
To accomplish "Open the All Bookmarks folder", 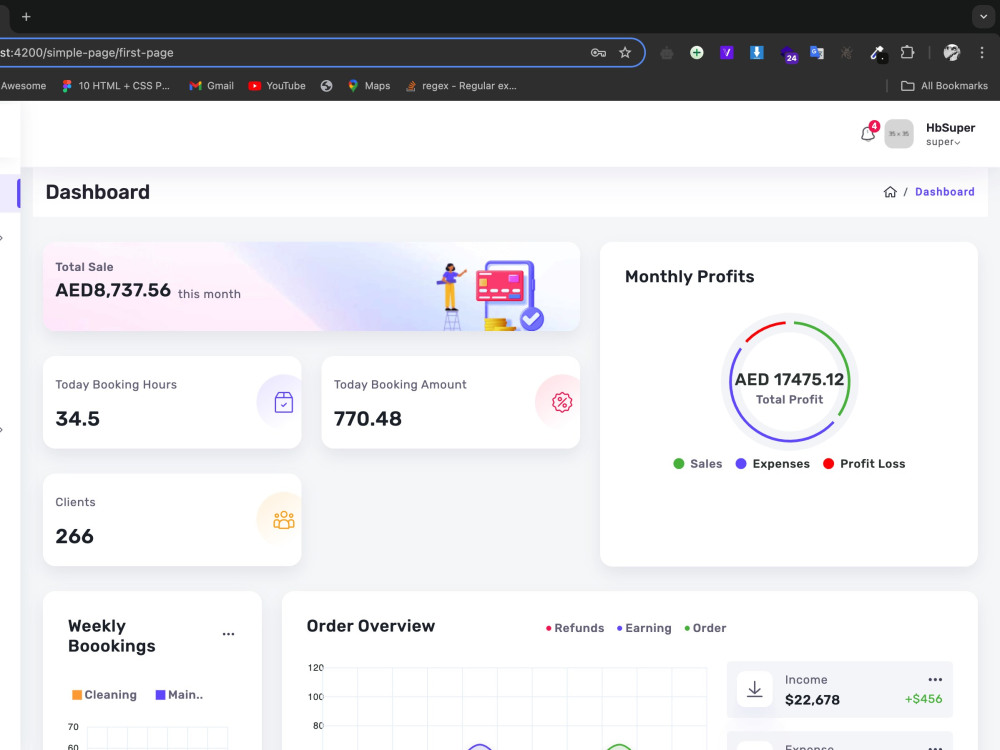I will (944, 85).
